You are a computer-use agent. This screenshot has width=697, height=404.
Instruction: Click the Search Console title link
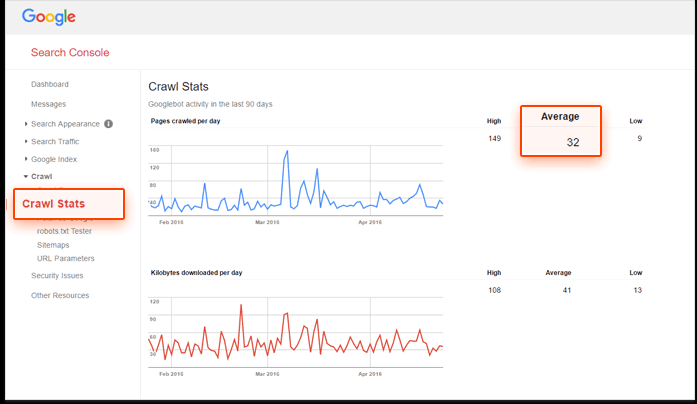point(70,52)
